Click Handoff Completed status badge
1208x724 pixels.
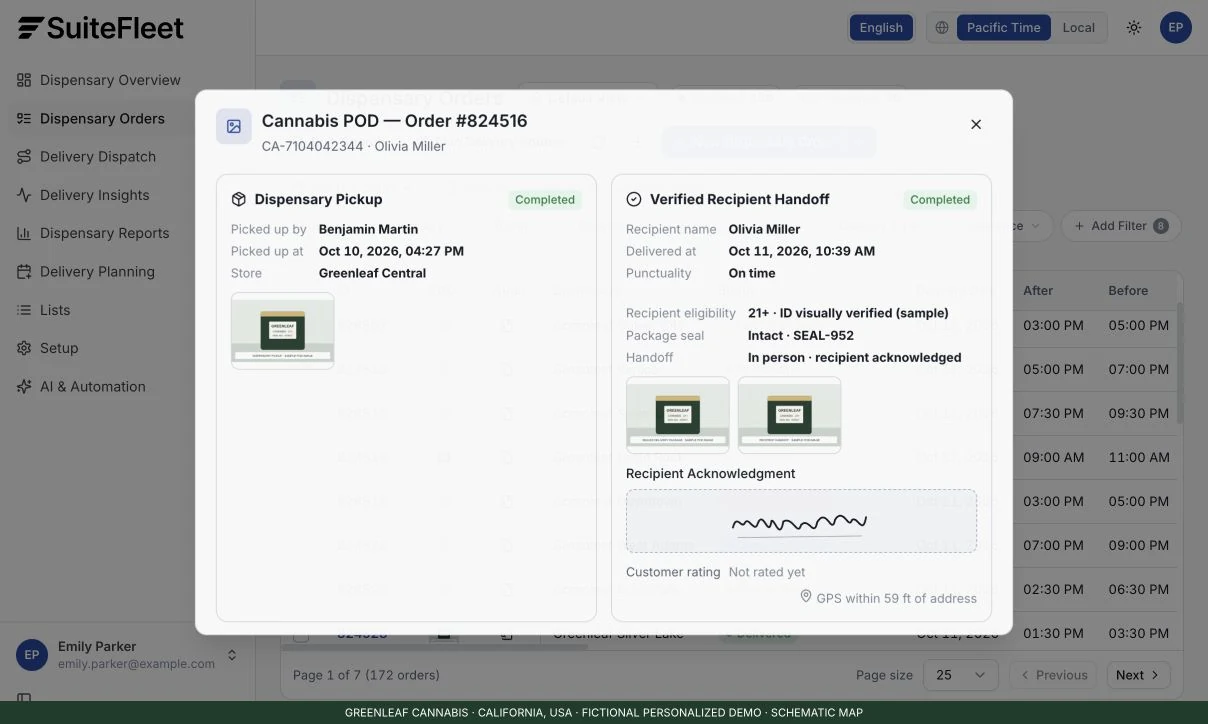(x=940, y=199)
